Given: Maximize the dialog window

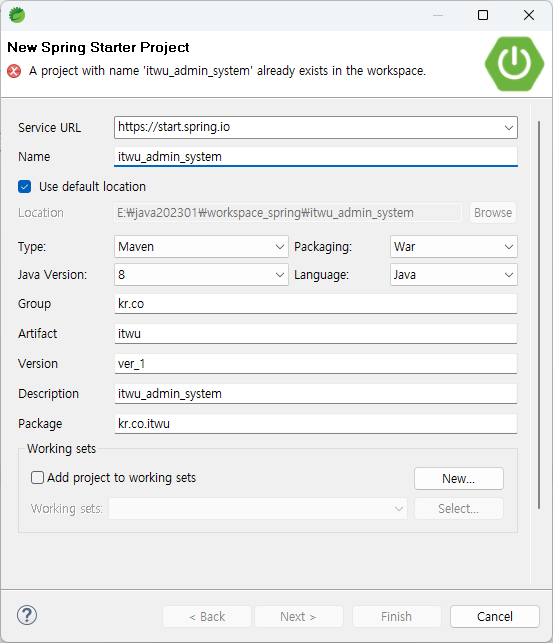Looking at the screenshot, I should pyautogui.click(x=483, y=15).
